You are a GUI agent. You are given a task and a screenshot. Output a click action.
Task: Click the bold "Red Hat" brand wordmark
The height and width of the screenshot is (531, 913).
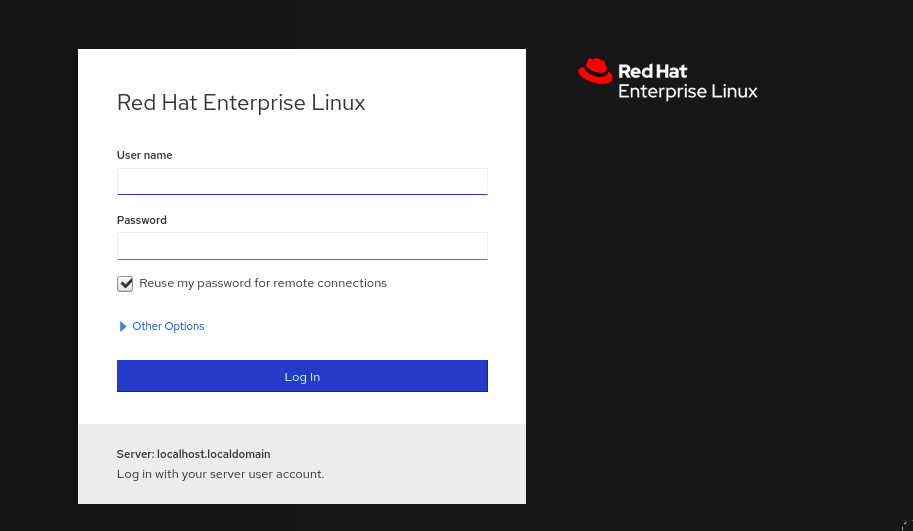tap(652, 72)
